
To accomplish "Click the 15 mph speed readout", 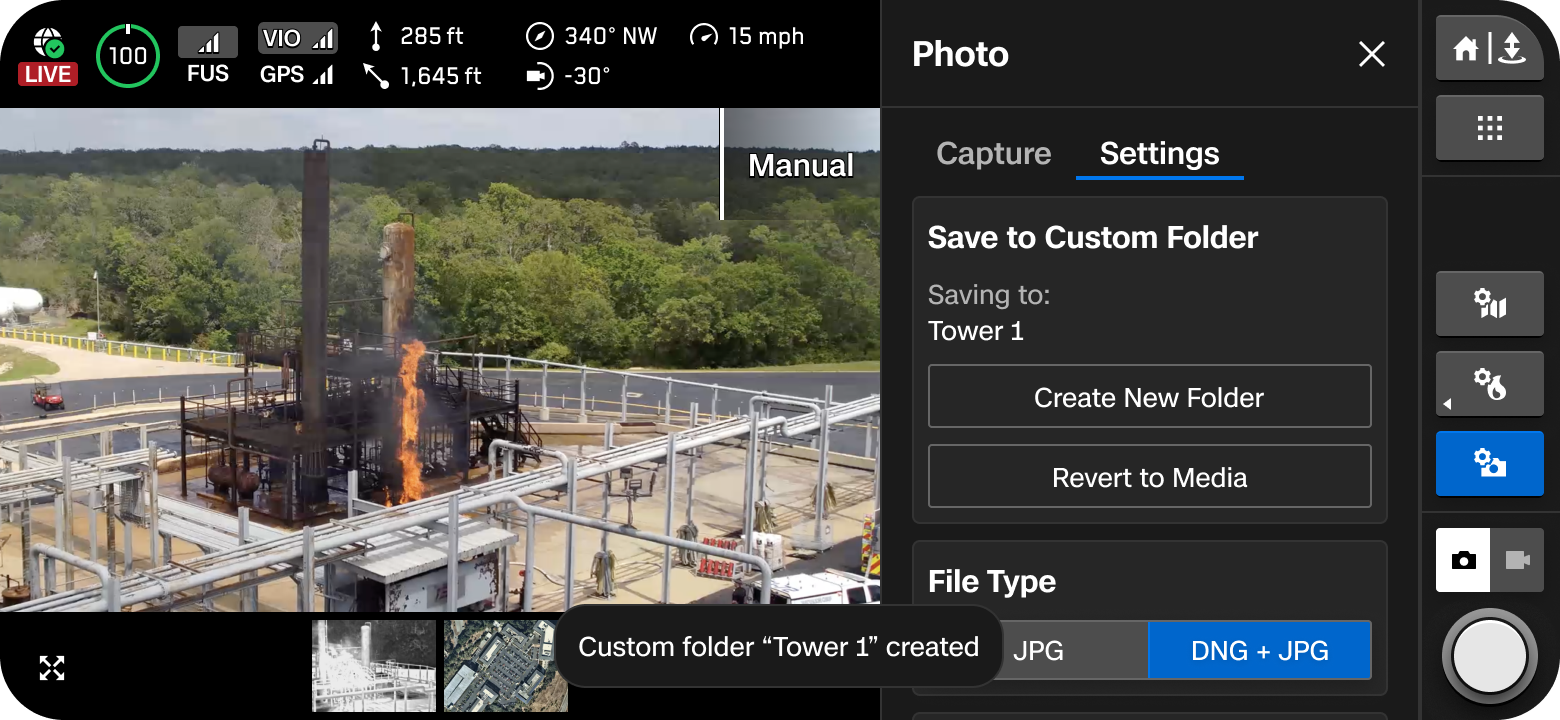I will pyautogui.click(x=747, y=36).
